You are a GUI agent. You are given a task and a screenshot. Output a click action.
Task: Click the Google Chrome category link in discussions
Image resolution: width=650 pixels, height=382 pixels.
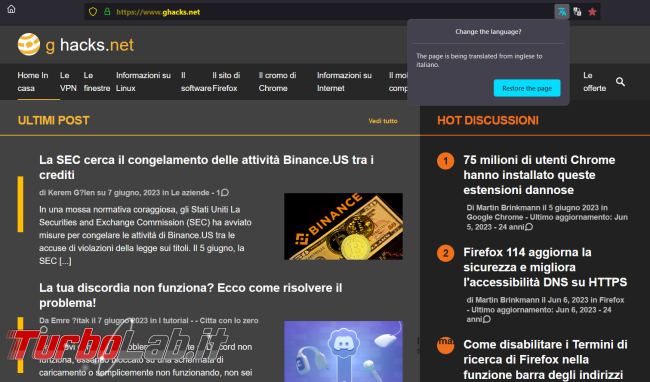tap(495, 217)
